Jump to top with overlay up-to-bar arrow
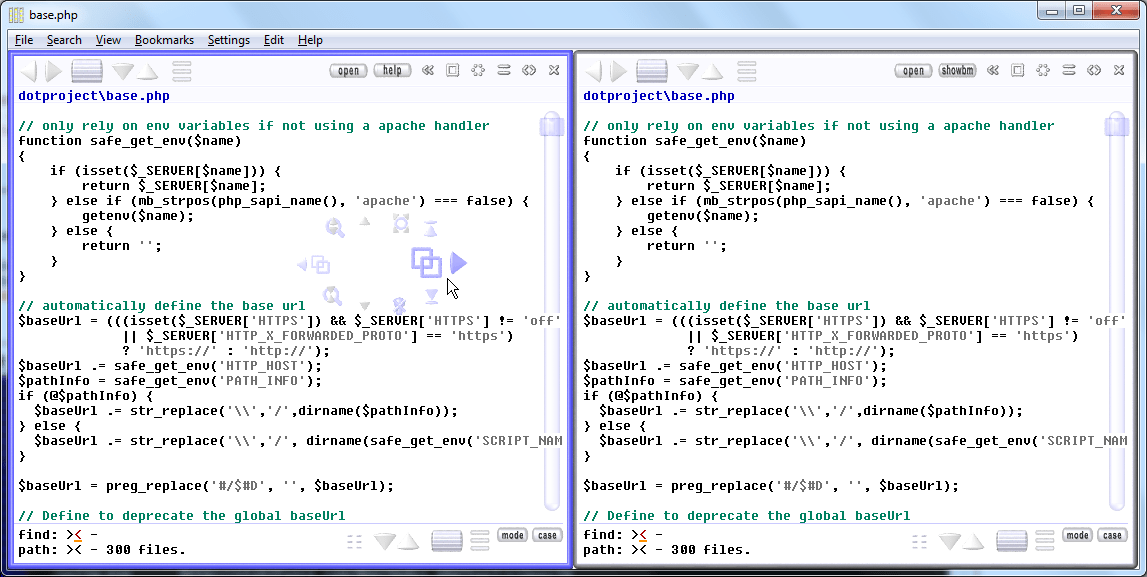The height and width of the screenshot is (577, 1147). [x=432, y=228]
